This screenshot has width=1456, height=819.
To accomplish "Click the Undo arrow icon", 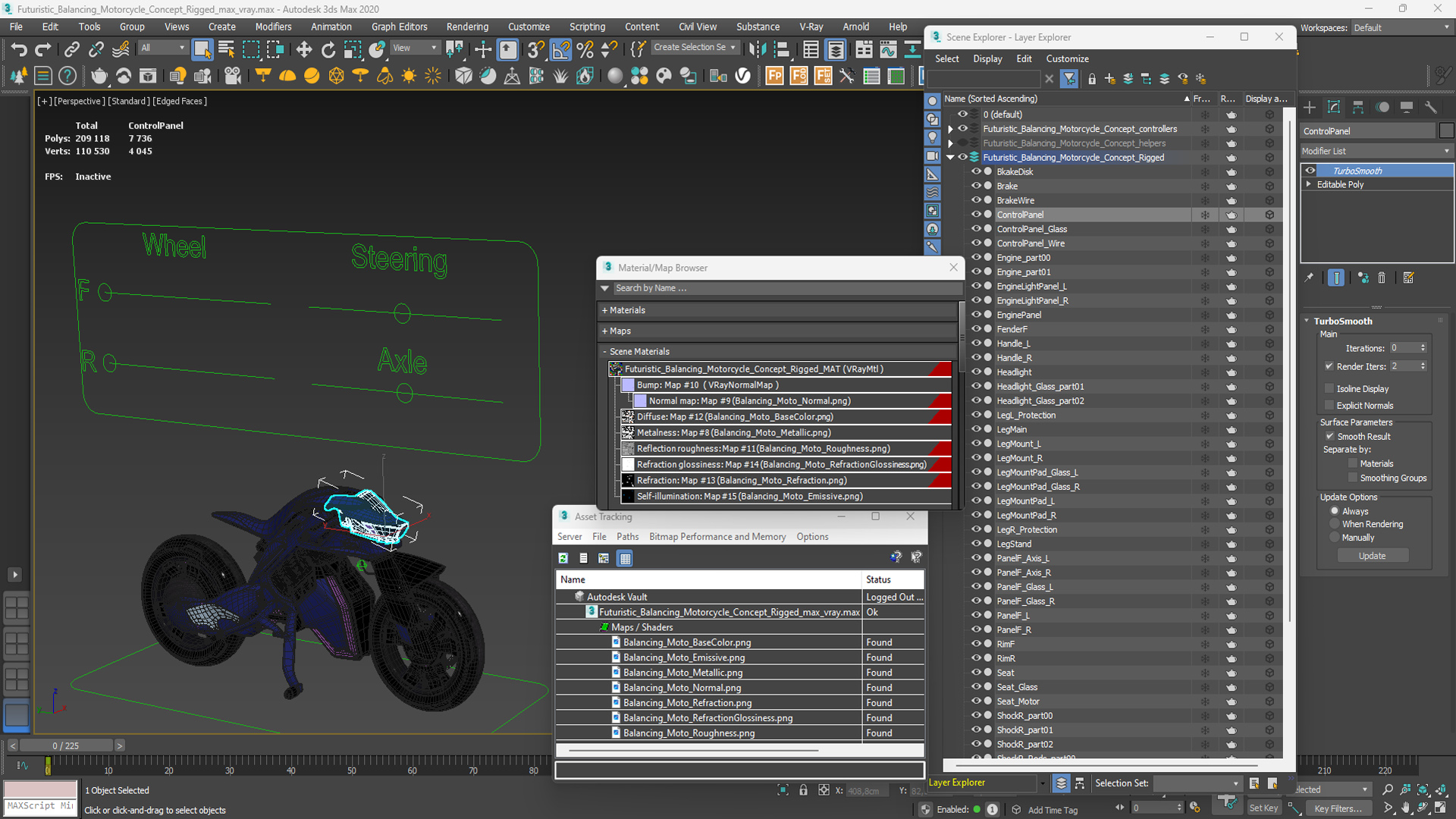I will pos(18,50).
